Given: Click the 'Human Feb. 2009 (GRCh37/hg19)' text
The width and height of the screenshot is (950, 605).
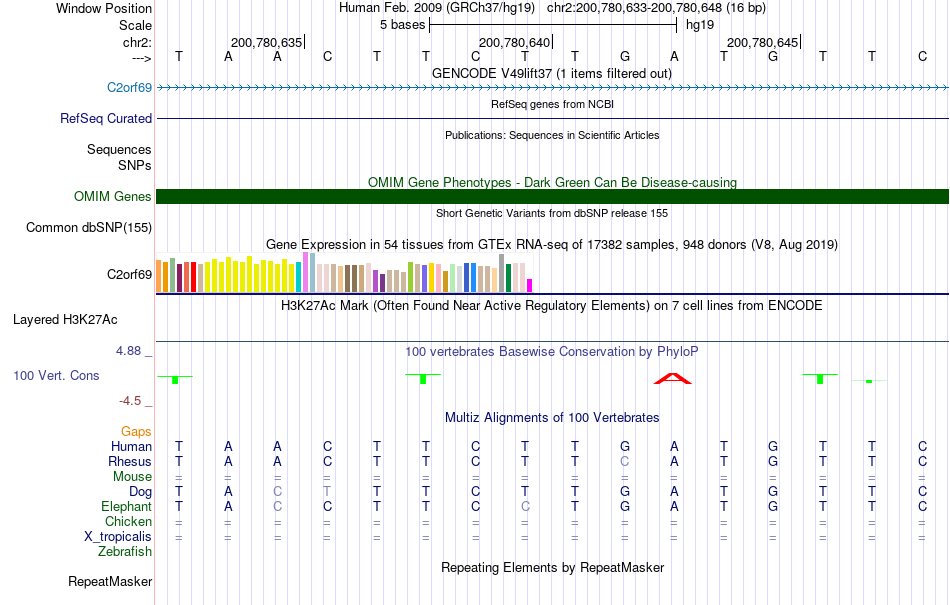Looking at the screenshot, I should click(x=437, y=8).
